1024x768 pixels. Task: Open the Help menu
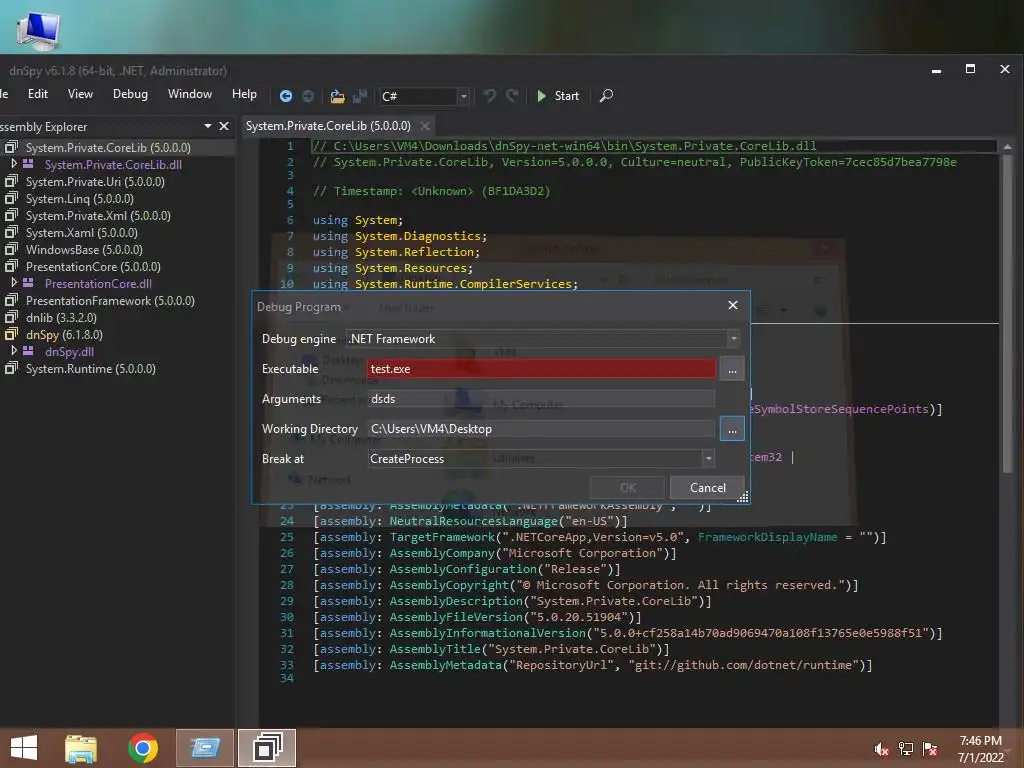244,94
